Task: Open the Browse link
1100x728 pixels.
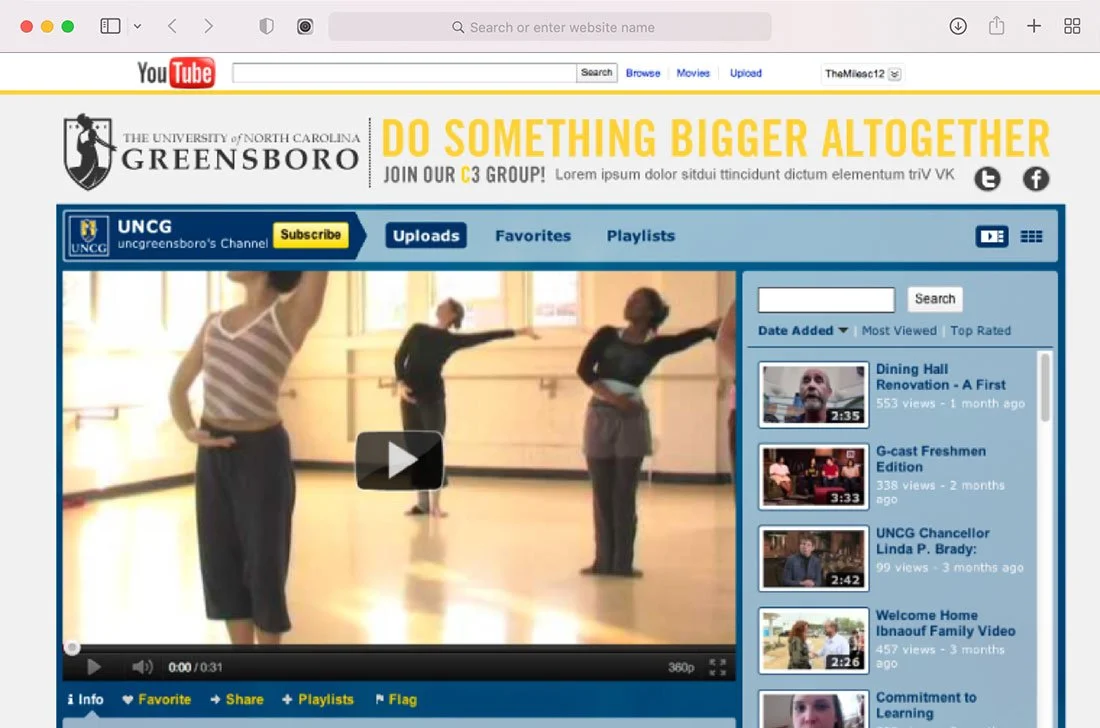Action: tap(643, 73)
